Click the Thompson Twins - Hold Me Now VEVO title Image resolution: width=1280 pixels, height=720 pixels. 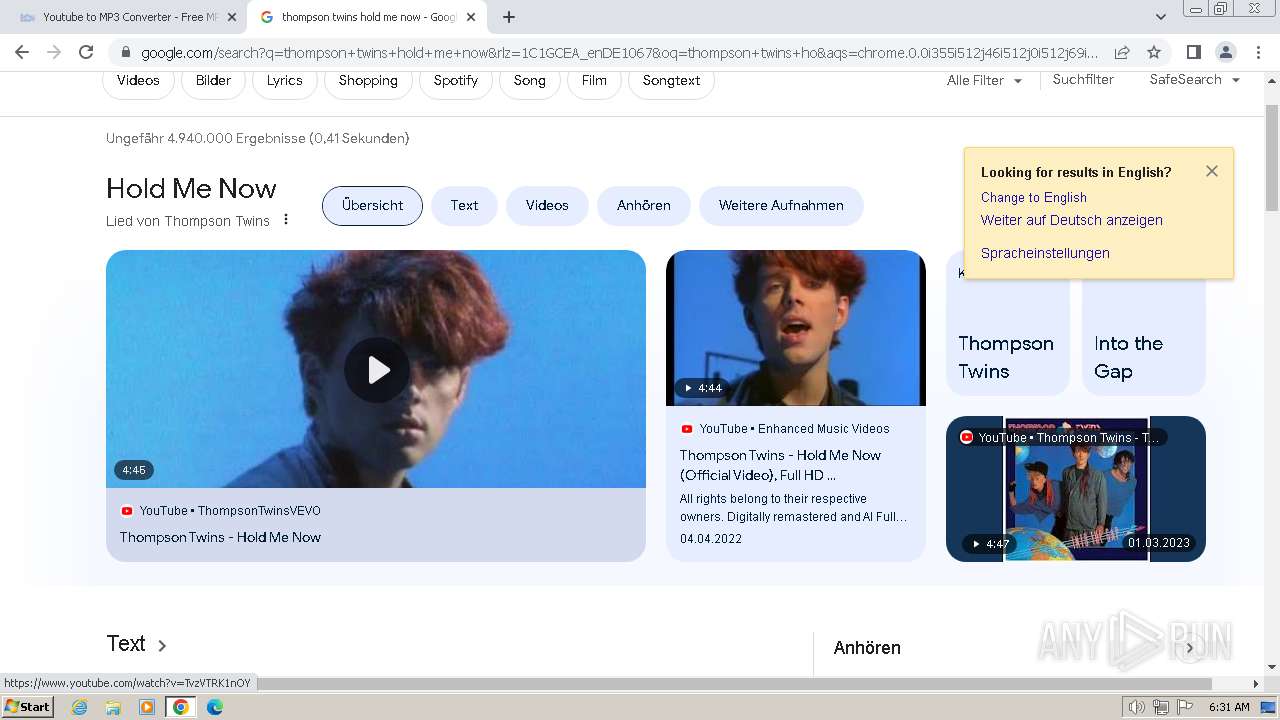pyautogui.click(x=220, y=537)
